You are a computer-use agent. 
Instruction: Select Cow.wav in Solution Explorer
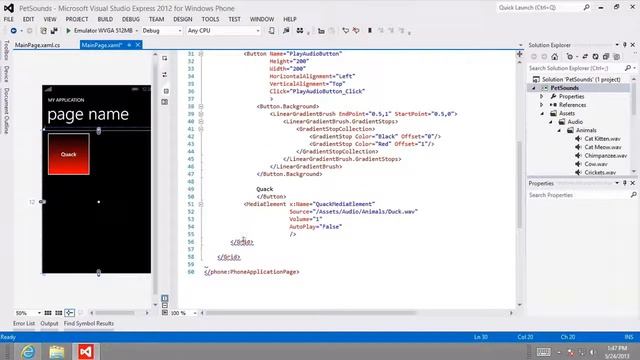pos(596,164)
